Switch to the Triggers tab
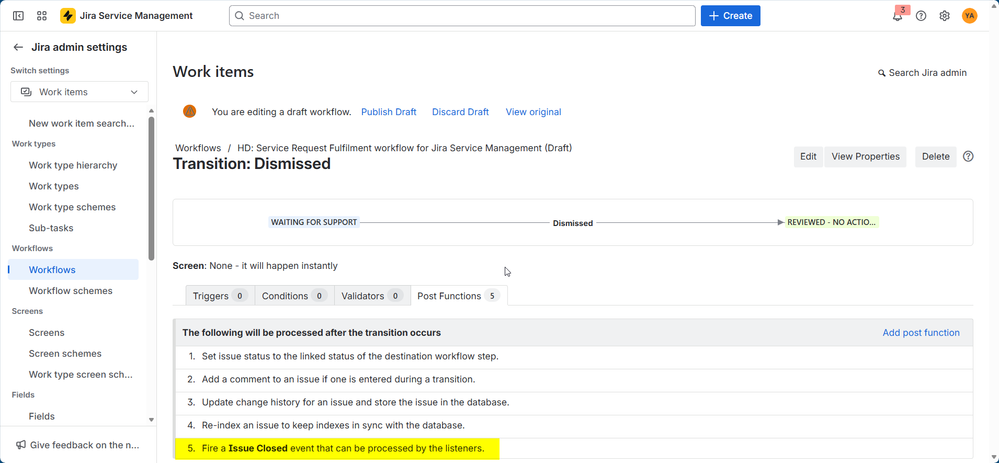Viewport: 999px width, 463px height. [x=220, y=296]
